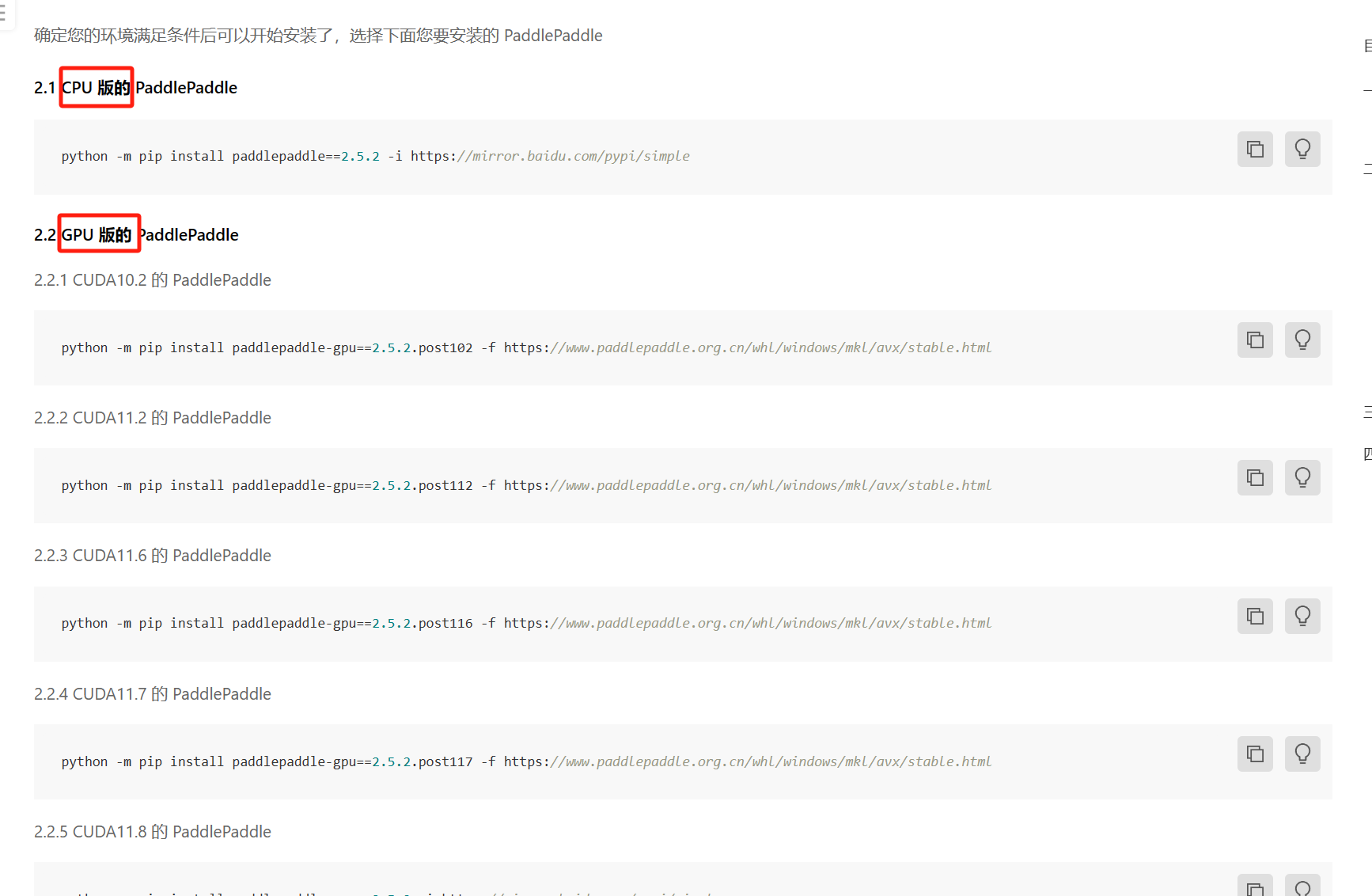Viewport: 1372px width, 896px height.
Task: Click the code line with paddlepaddle-gpu==2.5.2.post116
Action: (x=526, y=623)
